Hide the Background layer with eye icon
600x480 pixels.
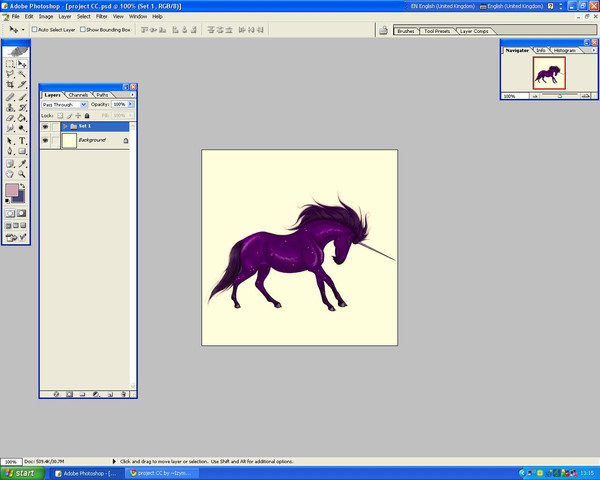45,141
